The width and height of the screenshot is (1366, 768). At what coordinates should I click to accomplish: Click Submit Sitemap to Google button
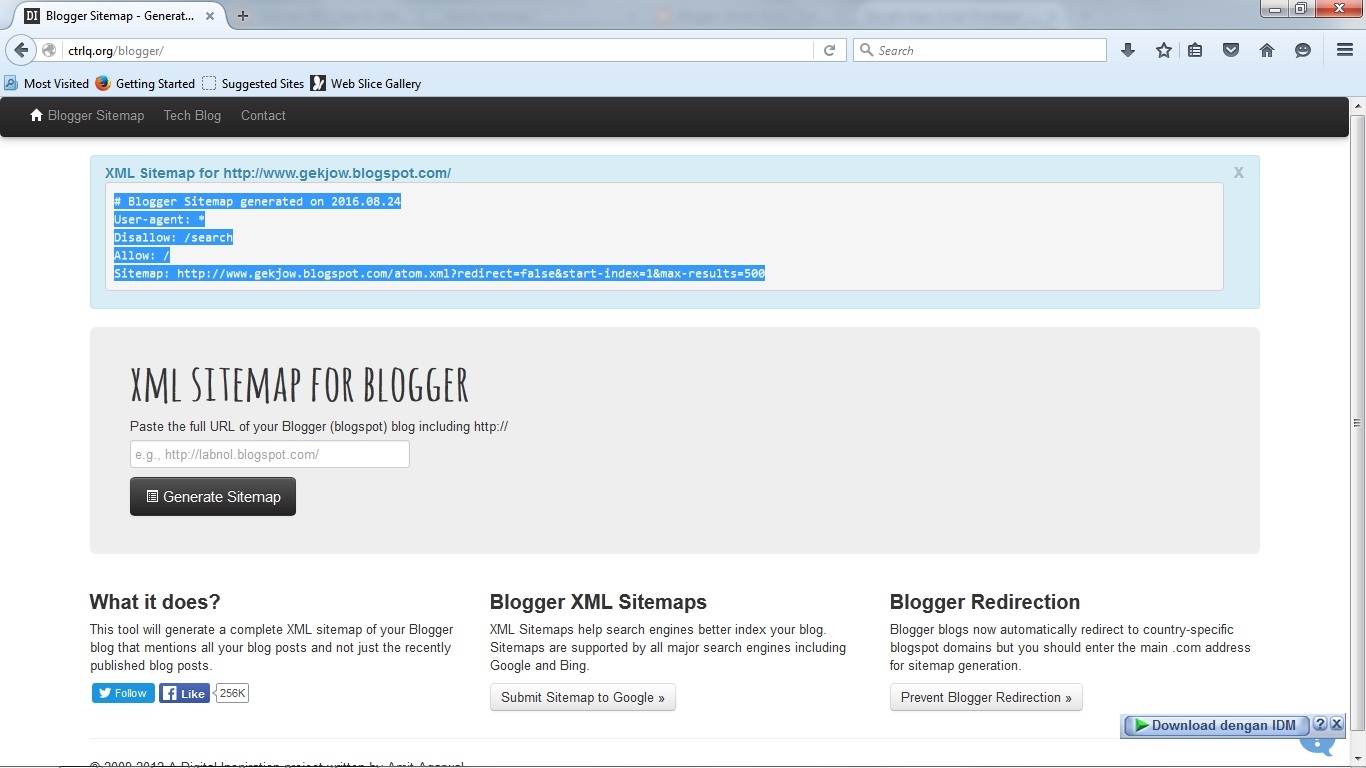(x=583, y=698)
